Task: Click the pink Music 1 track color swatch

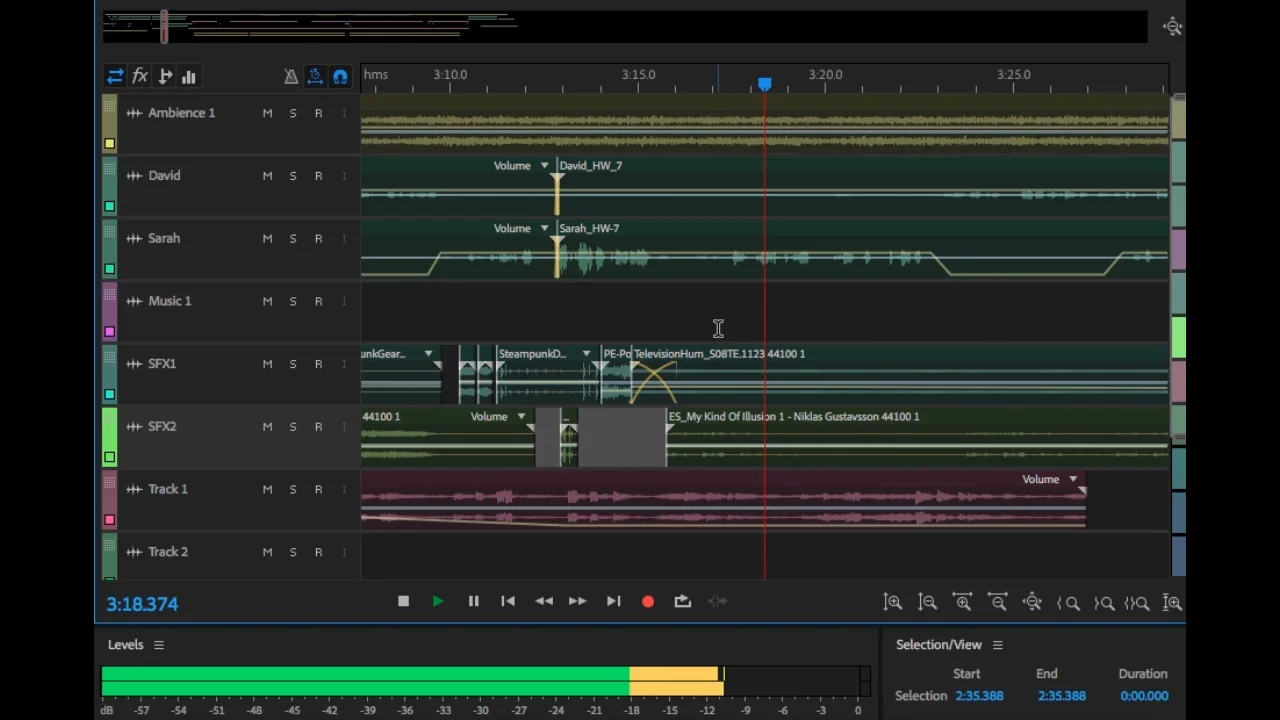Action: [109, 331]
